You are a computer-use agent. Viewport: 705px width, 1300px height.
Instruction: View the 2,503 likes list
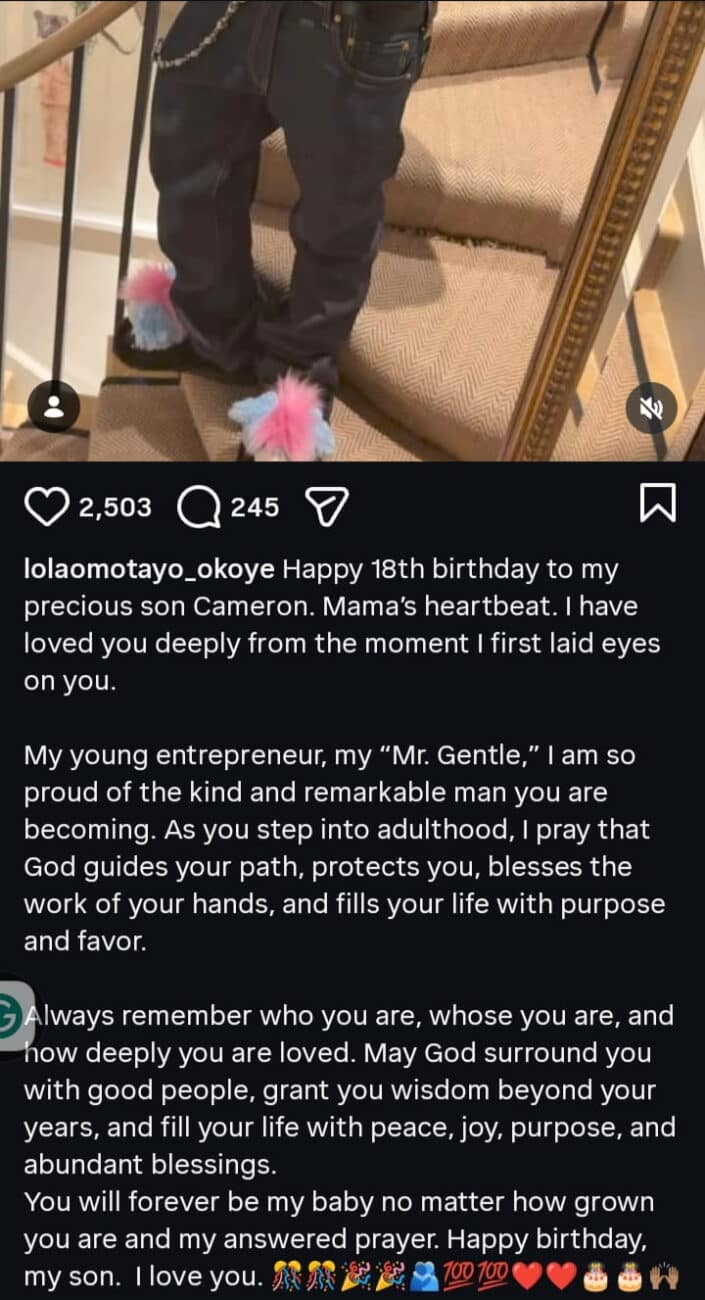point(114,508)
